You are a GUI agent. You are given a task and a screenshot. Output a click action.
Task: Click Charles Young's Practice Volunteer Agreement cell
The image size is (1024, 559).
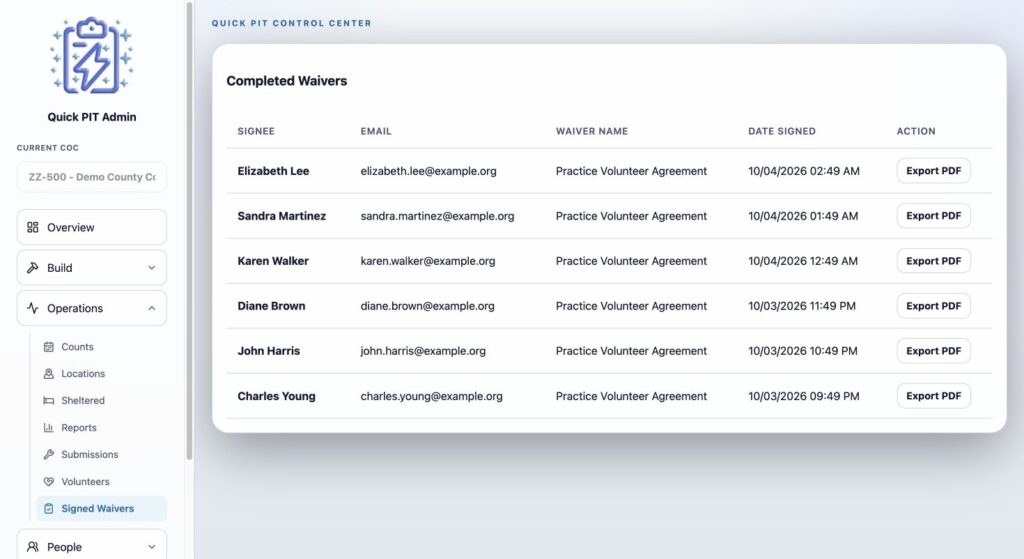point(631,396)
